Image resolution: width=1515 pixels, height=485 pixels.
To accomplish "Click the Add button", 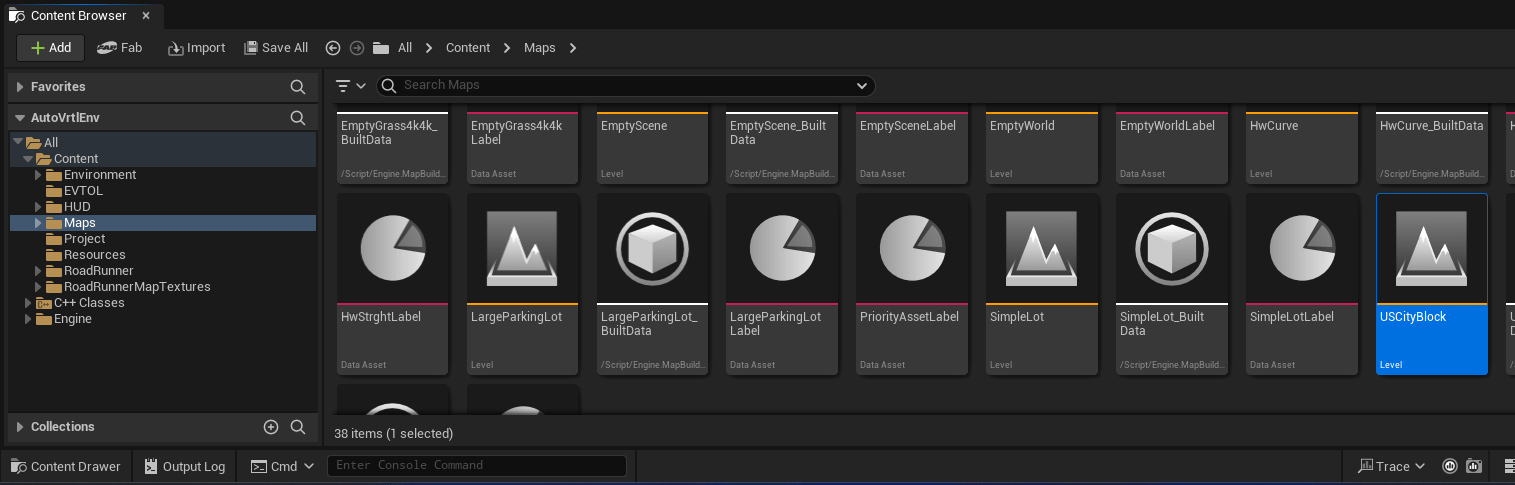I will [51, 48].
